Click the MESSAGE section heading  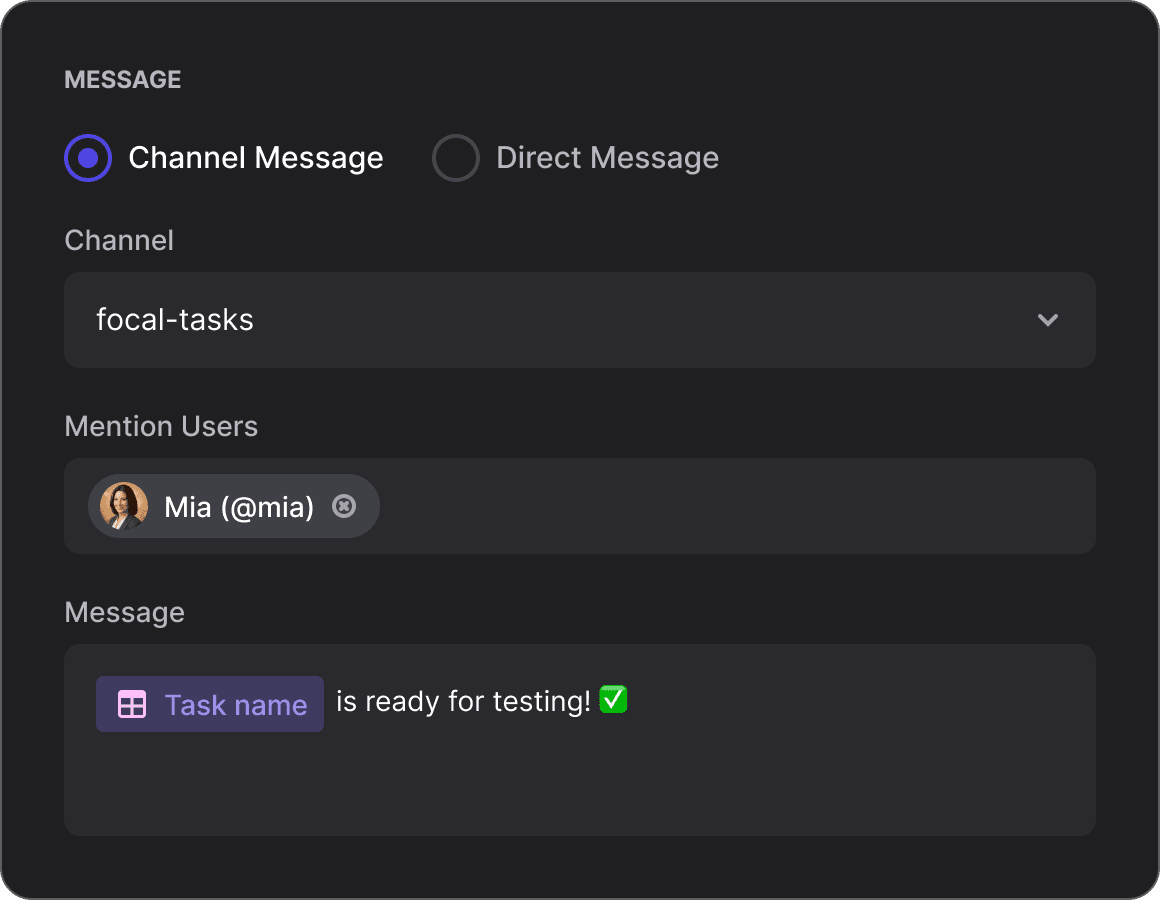[x=123, y=80]
